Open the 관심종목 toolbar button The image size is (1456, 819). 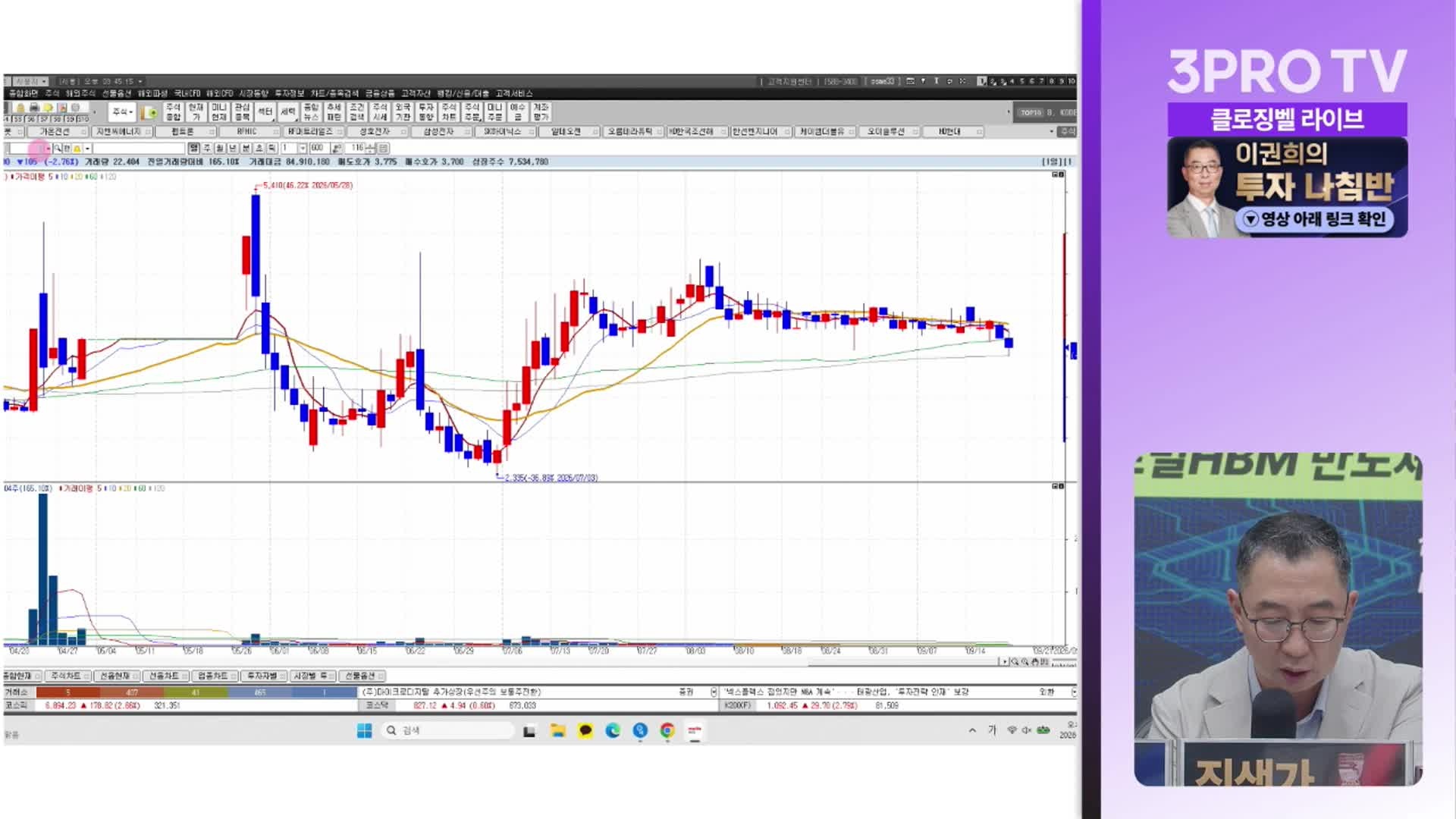tap(242, 112)
